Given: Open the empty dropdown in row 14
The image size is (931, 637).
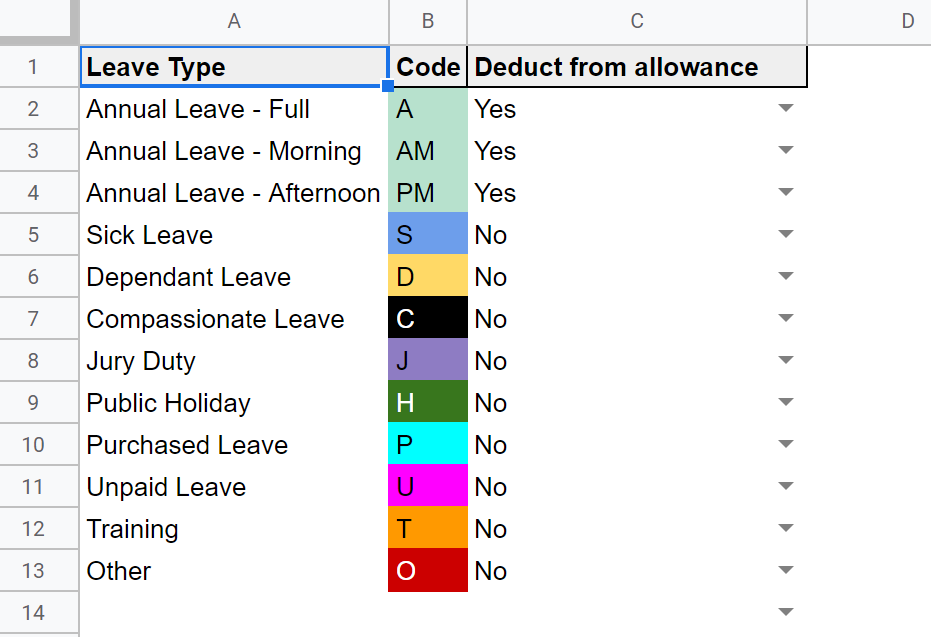Looking at the screenshot, I should click(x=786, y=613).
